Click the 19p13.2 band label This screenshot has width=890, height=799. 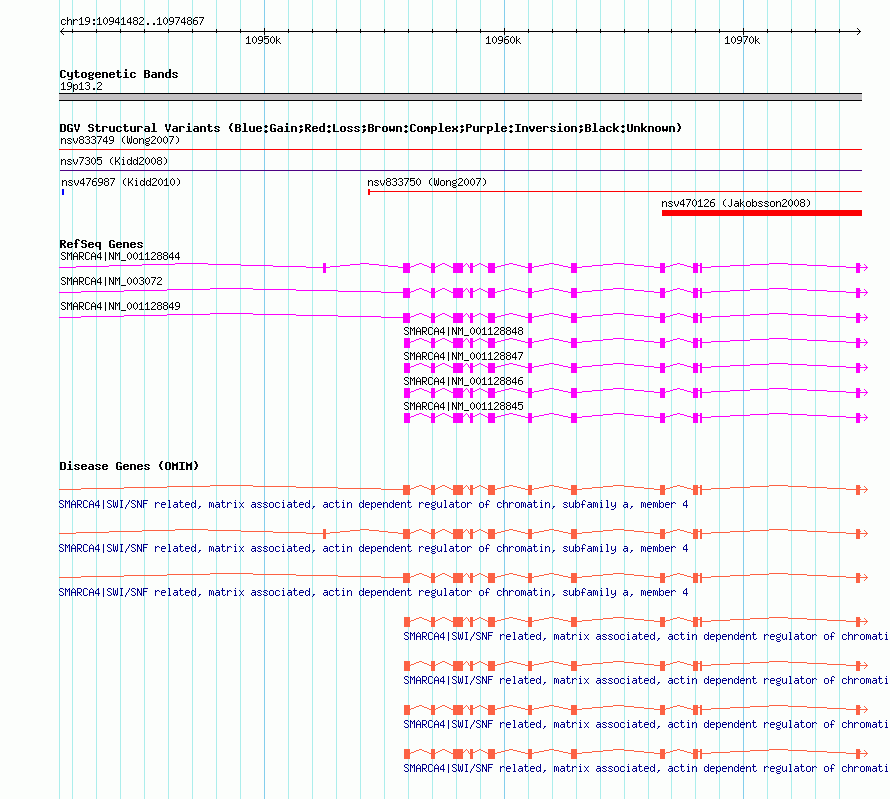click(x=81, y=86)
